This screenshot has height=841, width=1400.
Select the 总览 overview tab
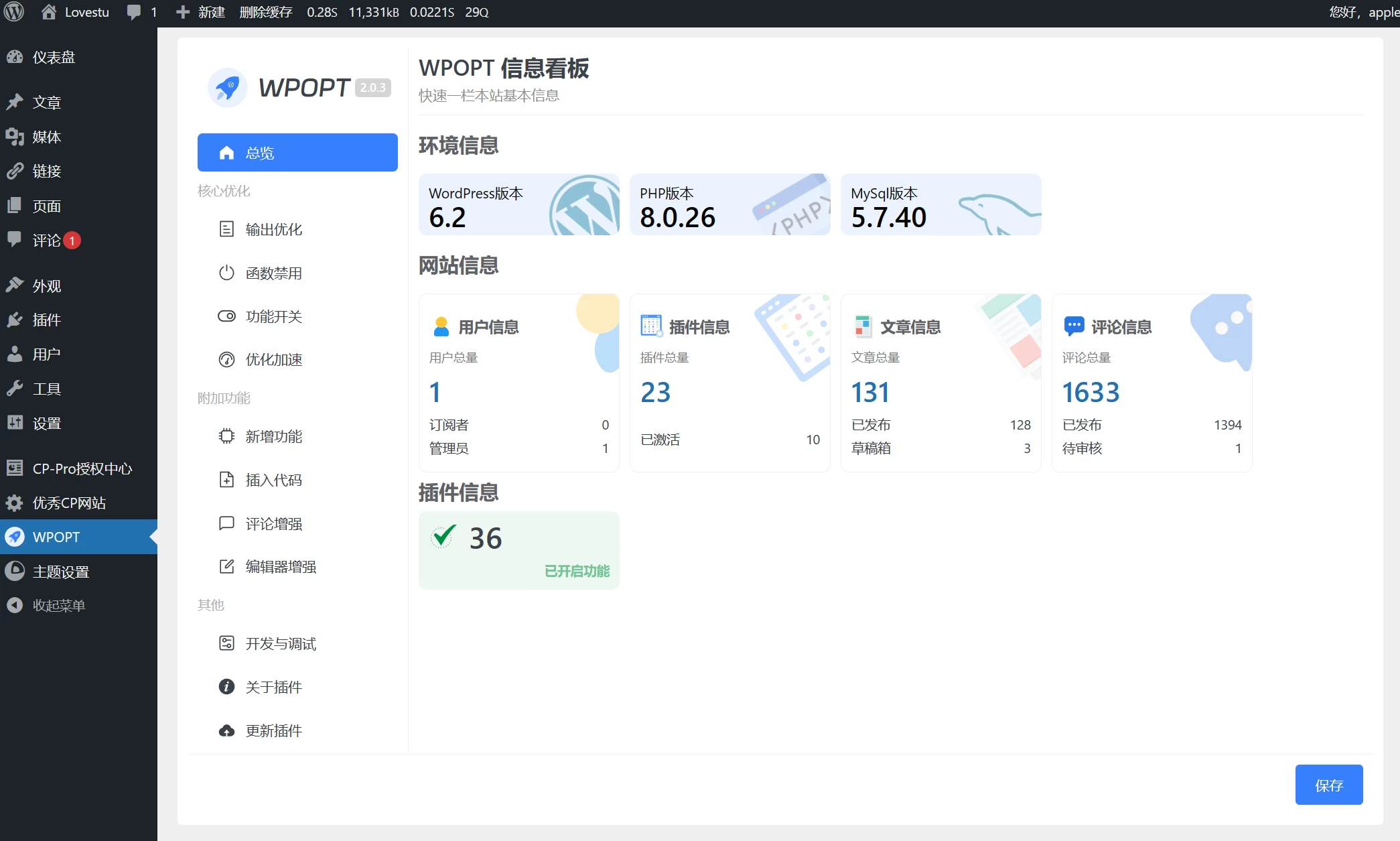(x=297, y=153)
